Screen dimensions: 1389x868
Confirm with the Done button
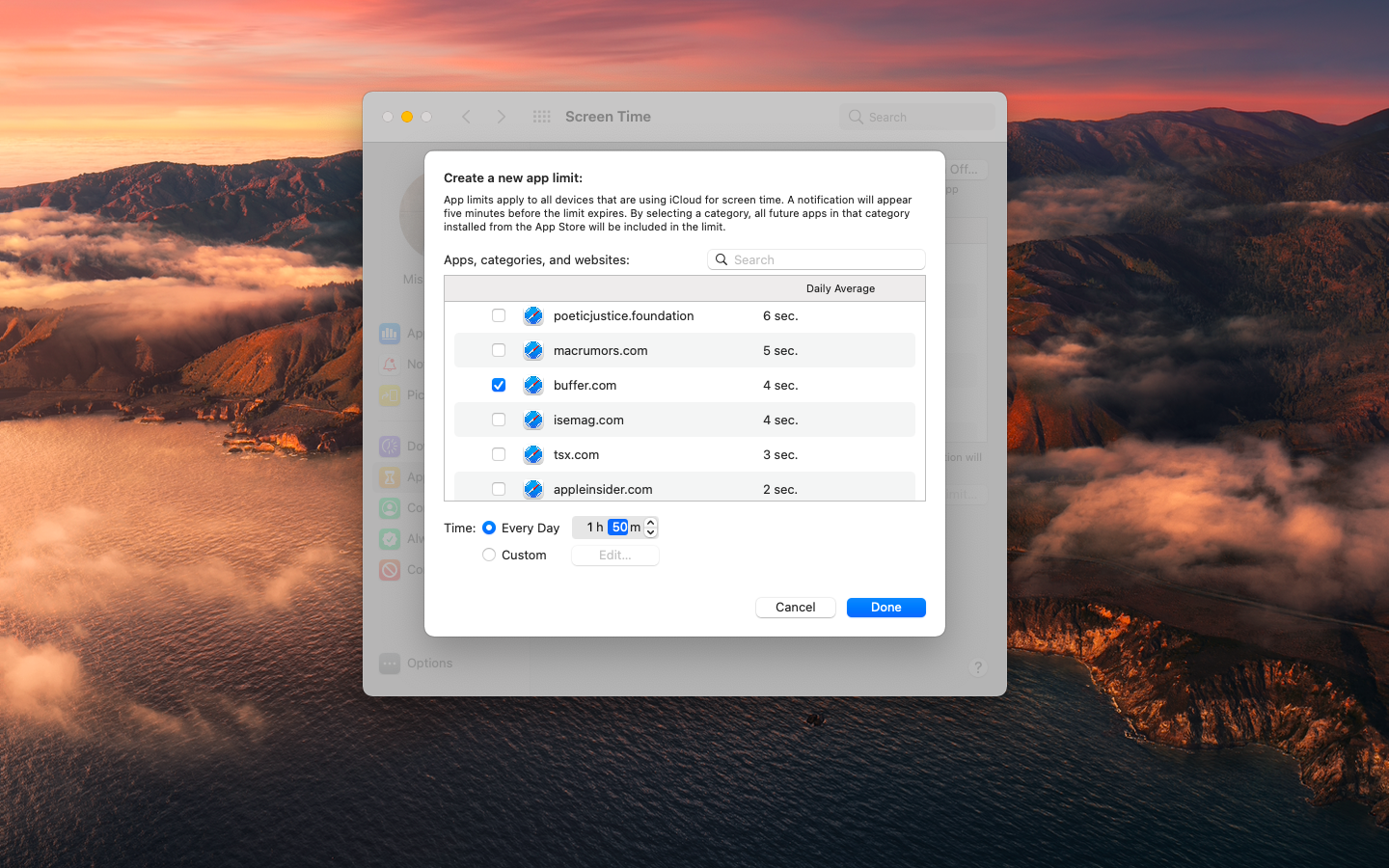(886, 608)
